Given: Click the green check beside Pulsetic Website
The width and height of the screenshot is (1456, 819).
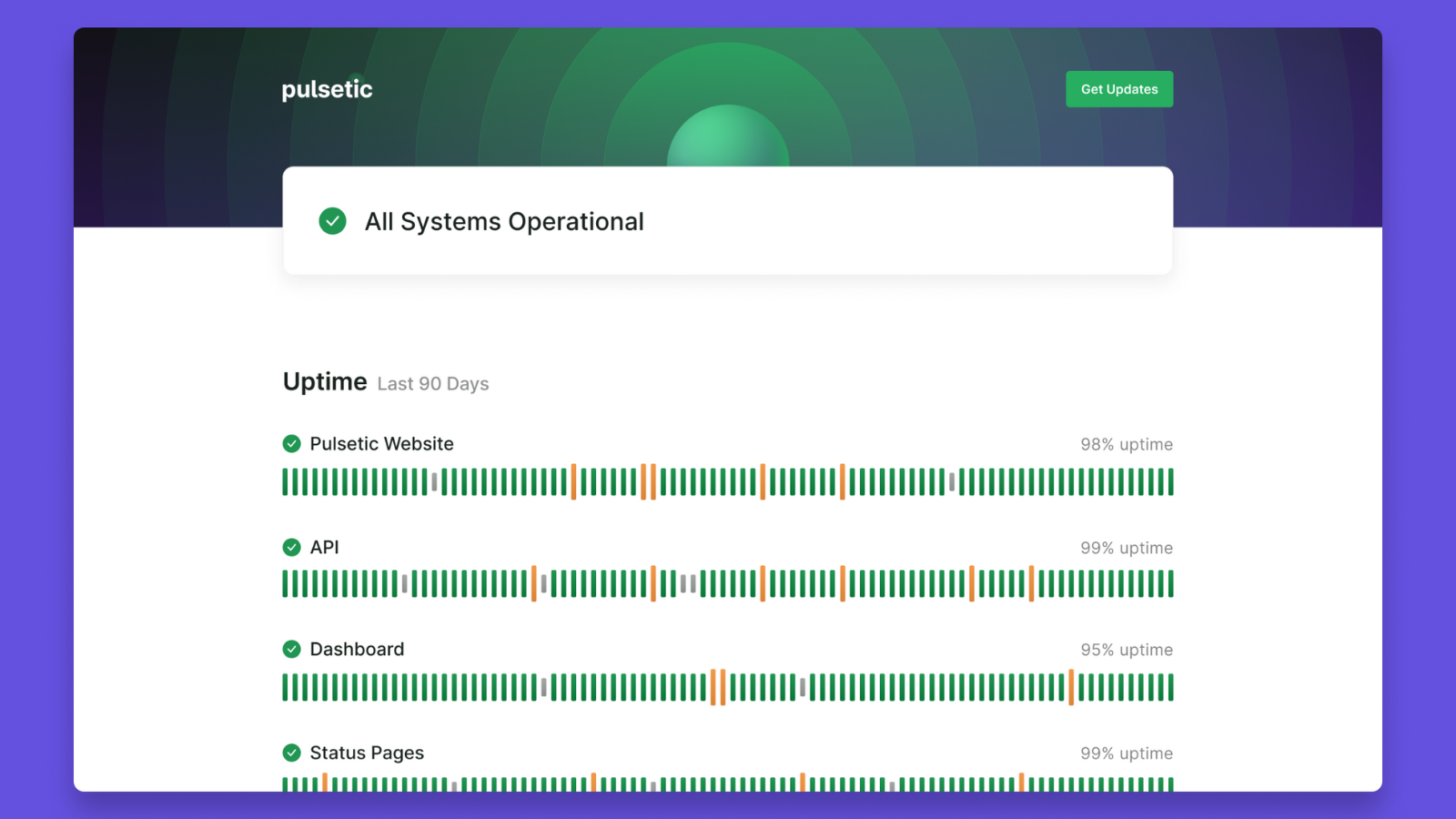Looking at the screenshot, I should [291, 444].
